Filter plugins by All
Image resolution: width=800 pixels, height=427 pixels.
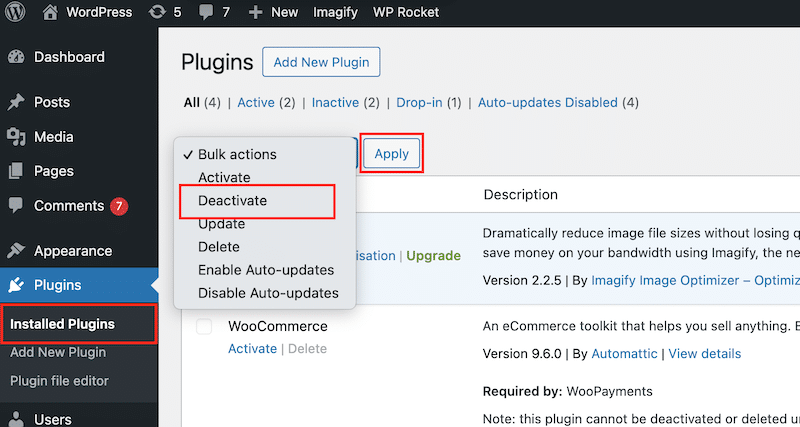pos(191,103)
